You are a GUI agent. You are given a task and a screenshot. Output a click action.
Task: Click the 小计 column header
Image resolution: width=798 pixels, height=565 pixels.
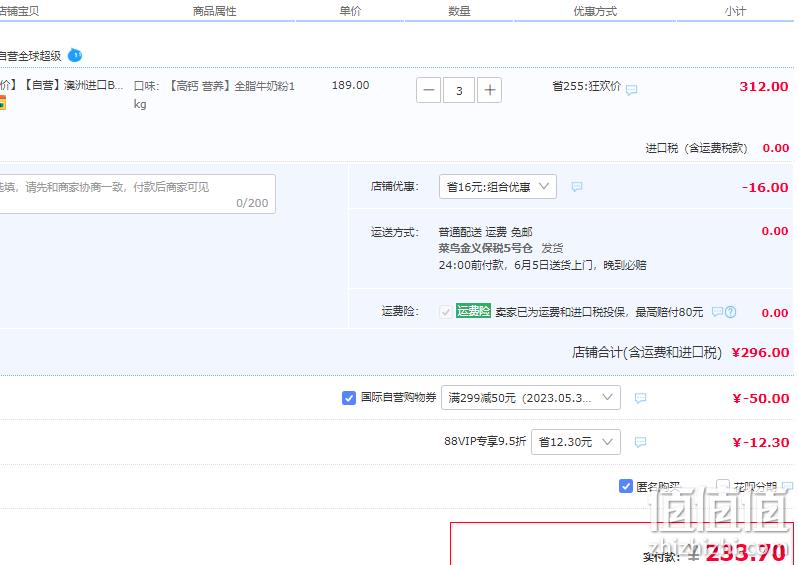point(735,11)
